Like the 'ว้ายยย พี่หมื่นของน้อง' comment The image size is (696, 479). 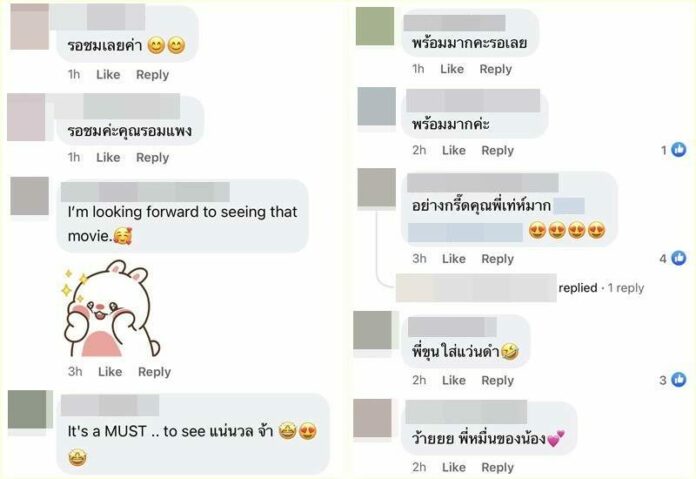454,467
